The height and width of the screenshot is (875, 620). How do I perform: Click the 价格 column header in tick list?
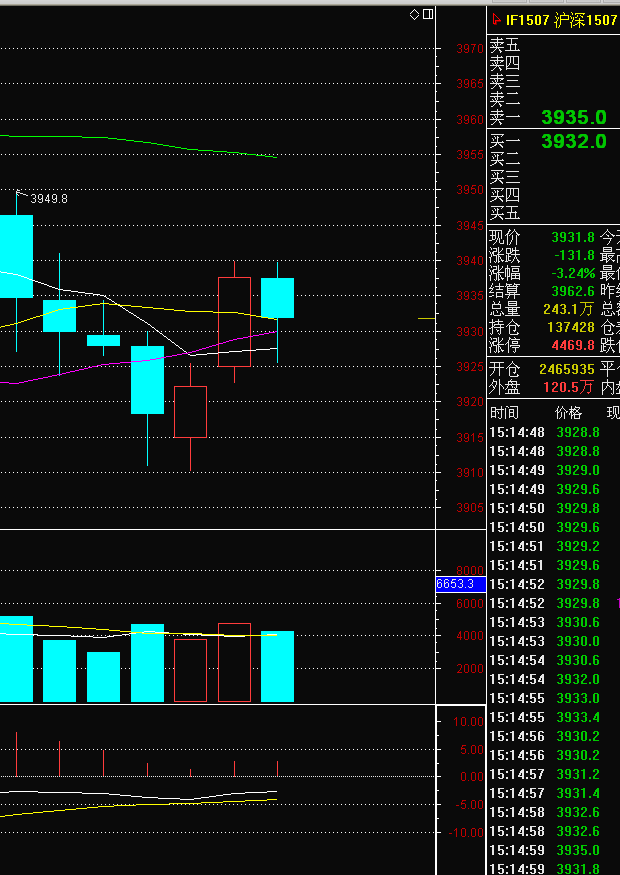(x=568, y=413)
